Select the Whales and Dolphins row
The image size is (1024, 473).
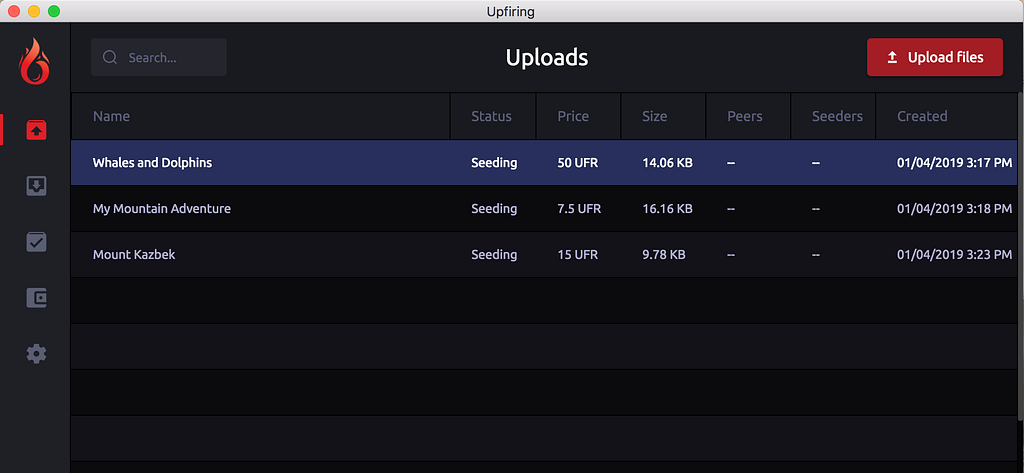click(x=544, y=163)
